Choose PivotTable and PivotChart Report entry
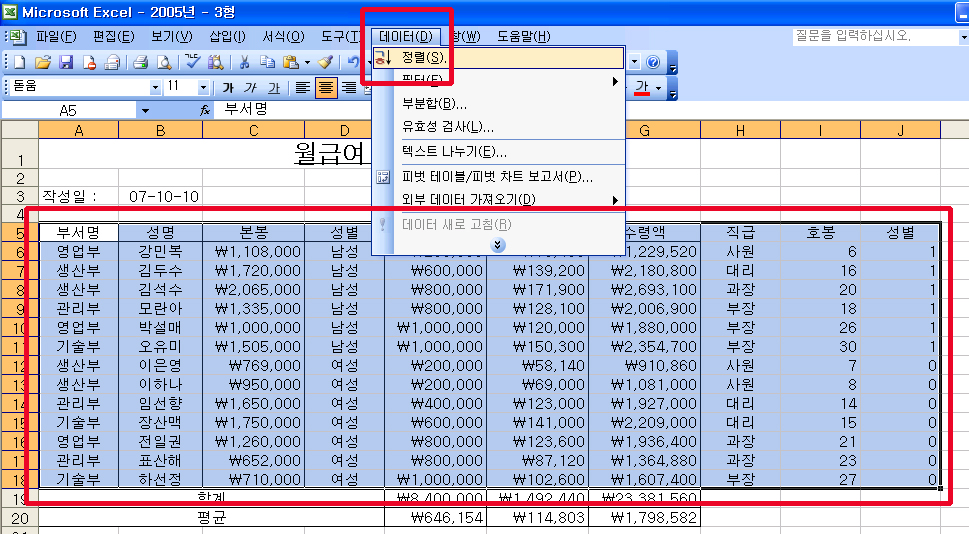Image resolution: width=969 pixels, height=534 pixels. [498, 177]
